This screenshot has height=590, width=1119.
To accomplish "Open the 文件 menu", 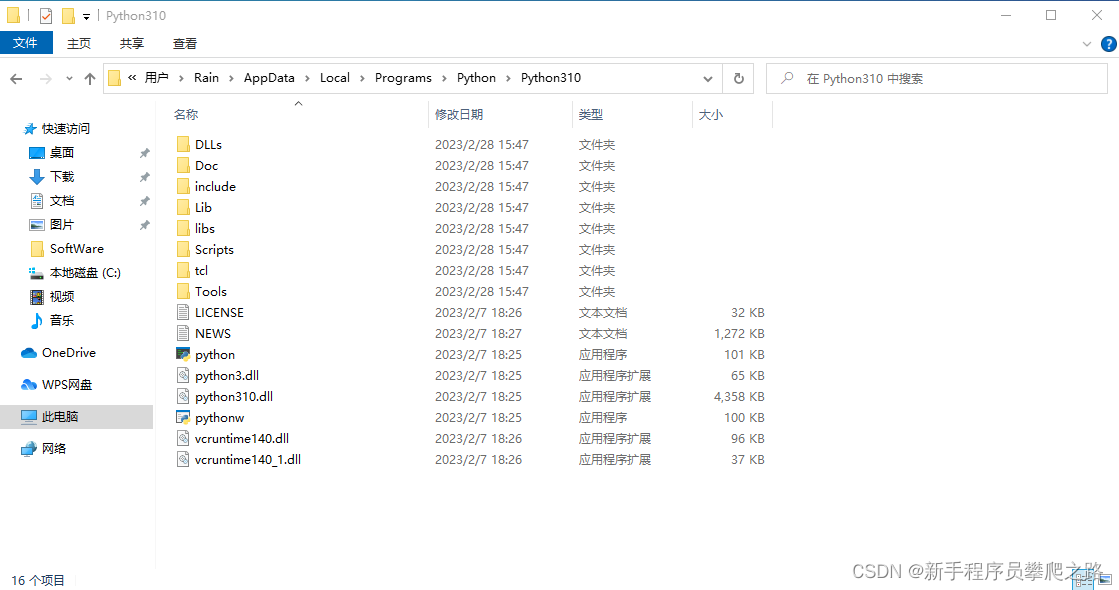I will [26, 43].
